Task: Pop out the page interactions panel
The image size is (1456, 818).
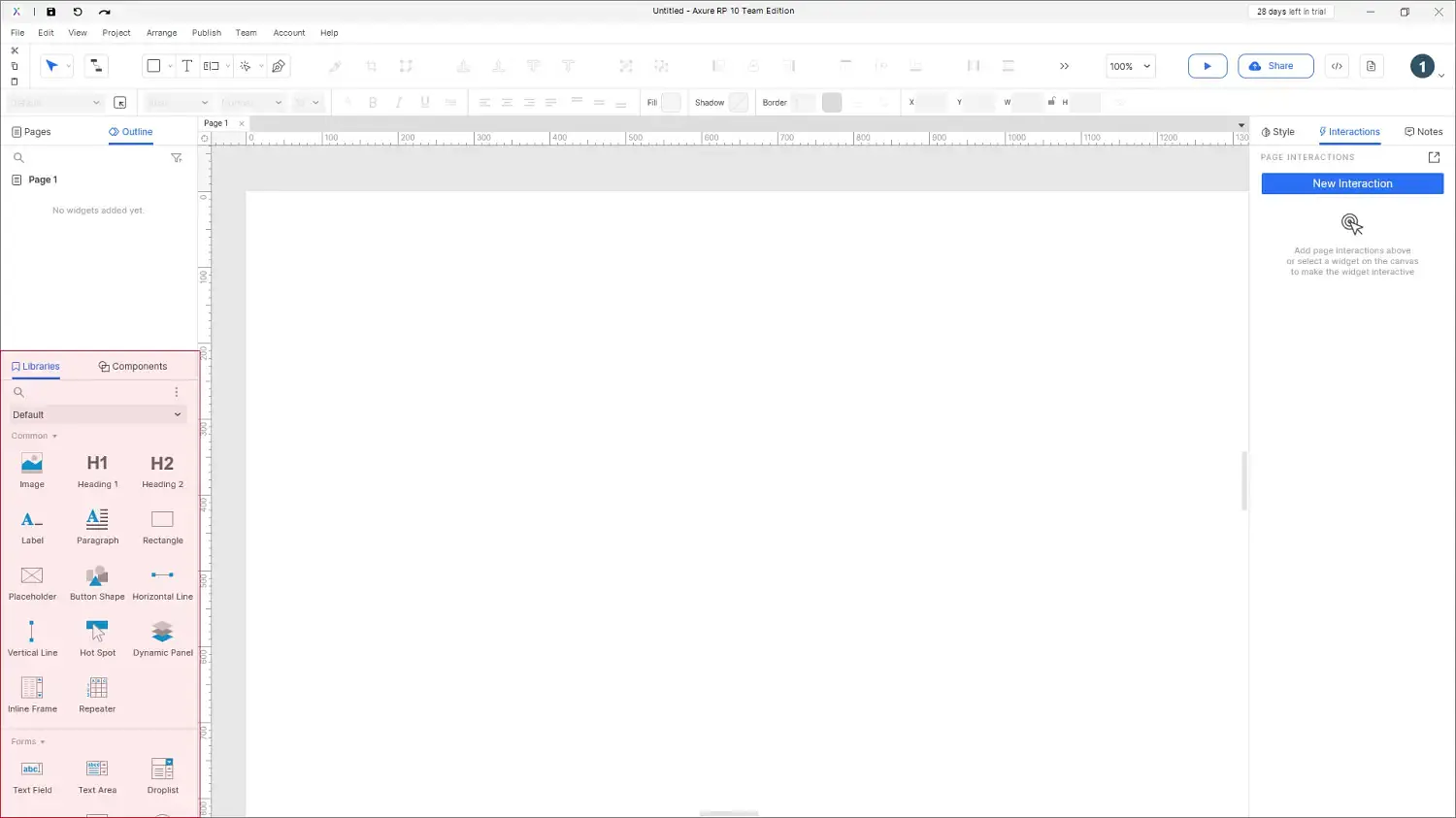Action: point(1434,157)
